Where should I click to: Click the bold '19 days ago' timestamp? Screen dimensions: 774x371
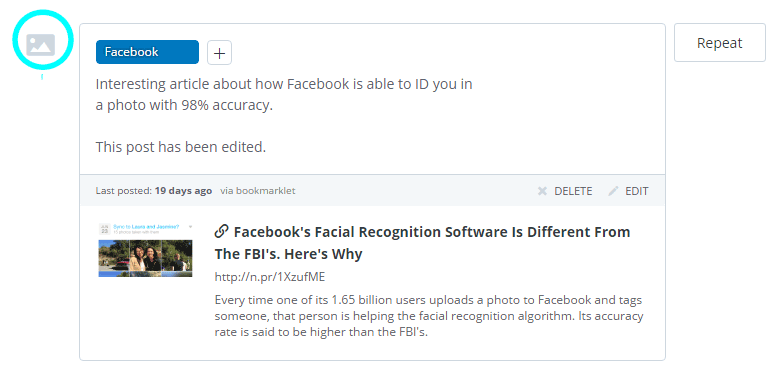pyautogui.click(x=183, y=191)
